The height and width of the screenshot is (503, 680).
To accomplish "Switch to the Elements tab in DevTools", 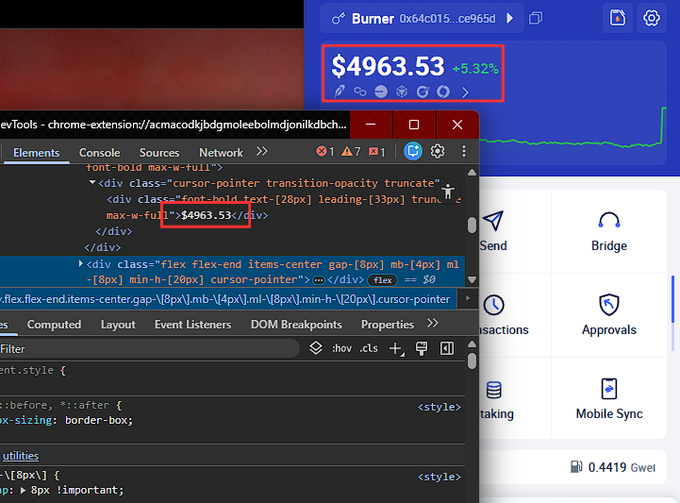I will pos(36,153).
